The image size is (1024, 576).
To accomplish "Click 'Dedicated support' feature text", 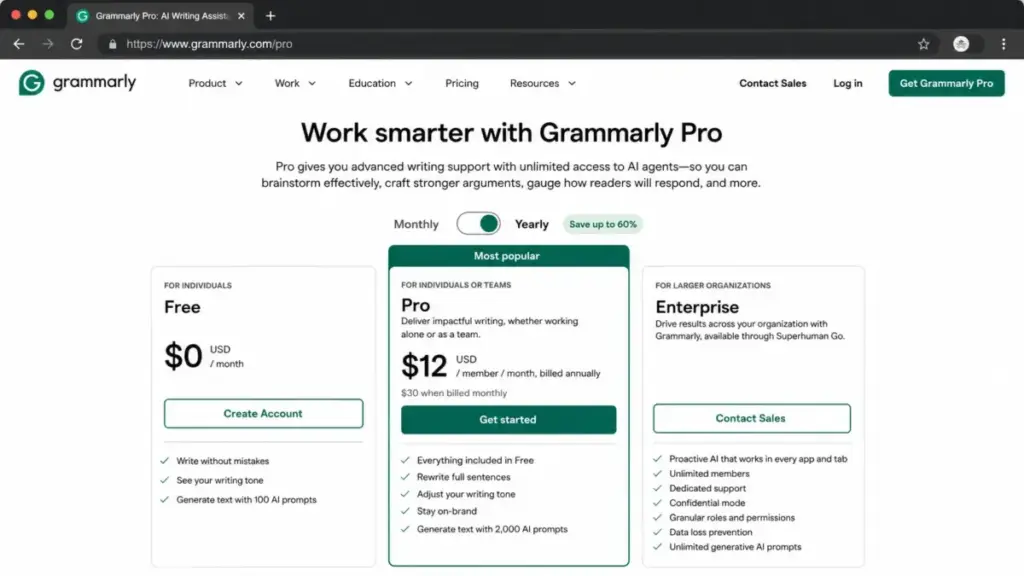I will click(x=707, y=488).
